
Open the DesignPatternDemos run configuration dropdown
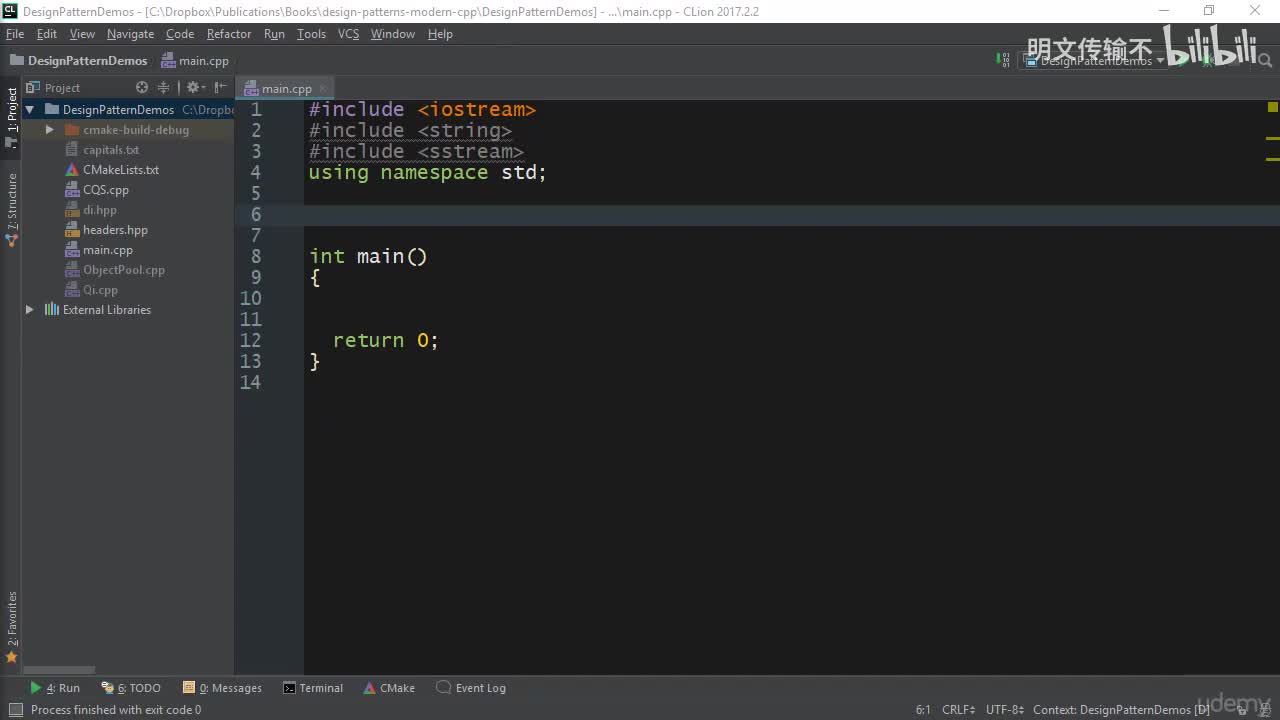tap(1094, 61)
